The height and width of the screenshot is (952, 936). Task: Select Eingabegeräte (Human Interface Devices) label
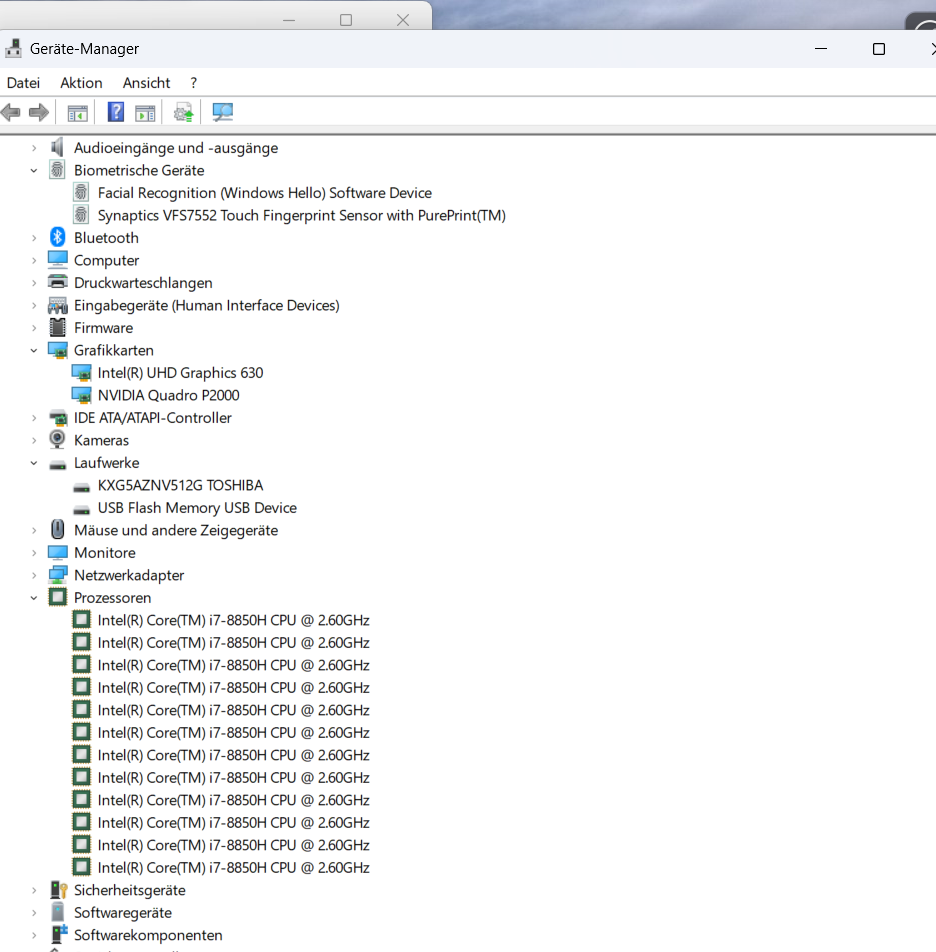(x=206, y=305)
